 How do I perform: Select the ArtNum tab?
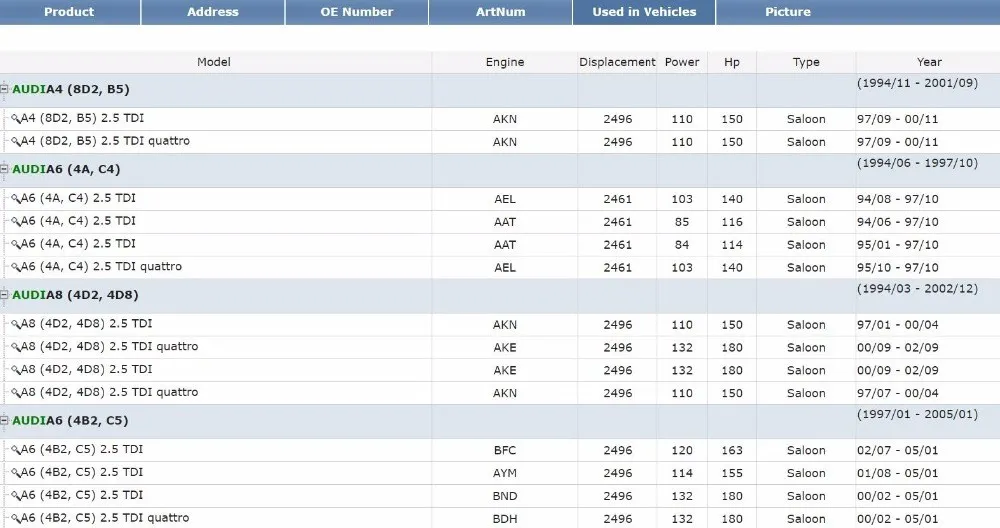[x=501, y=12]
